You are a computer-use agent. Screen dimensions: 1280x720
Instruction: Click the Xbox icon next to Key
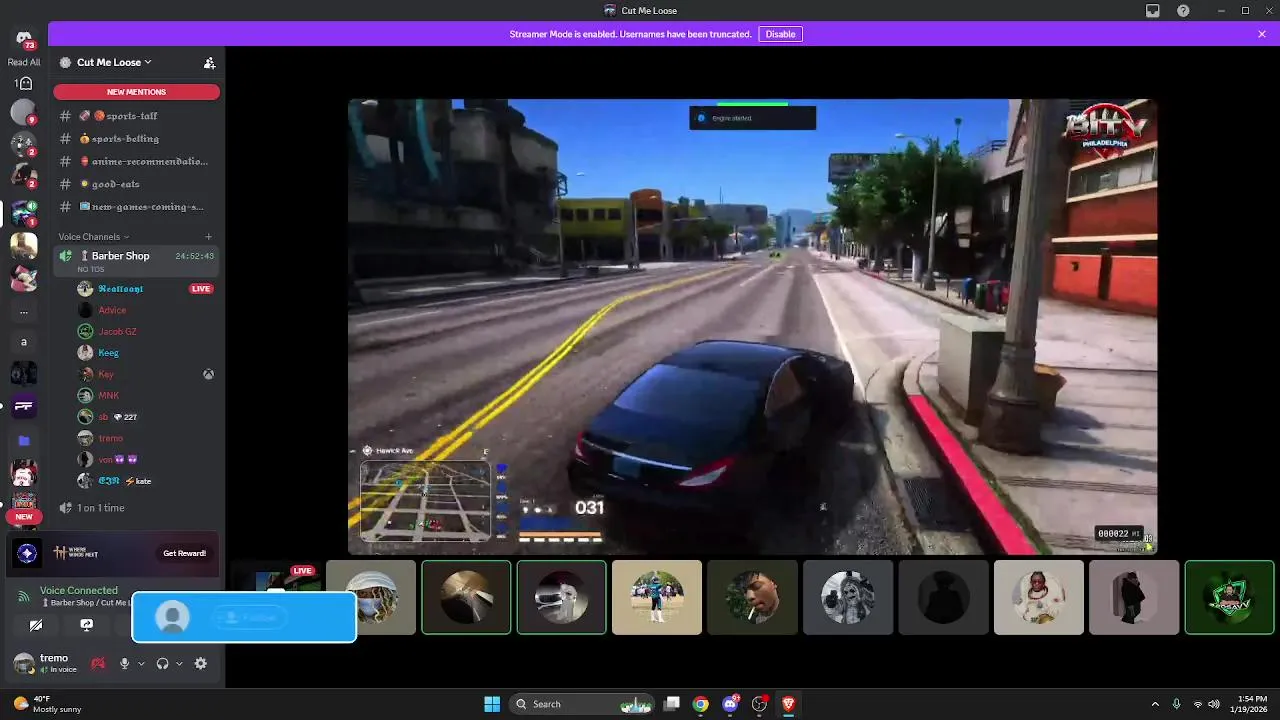pyautogui.click(x=208, y=374)
